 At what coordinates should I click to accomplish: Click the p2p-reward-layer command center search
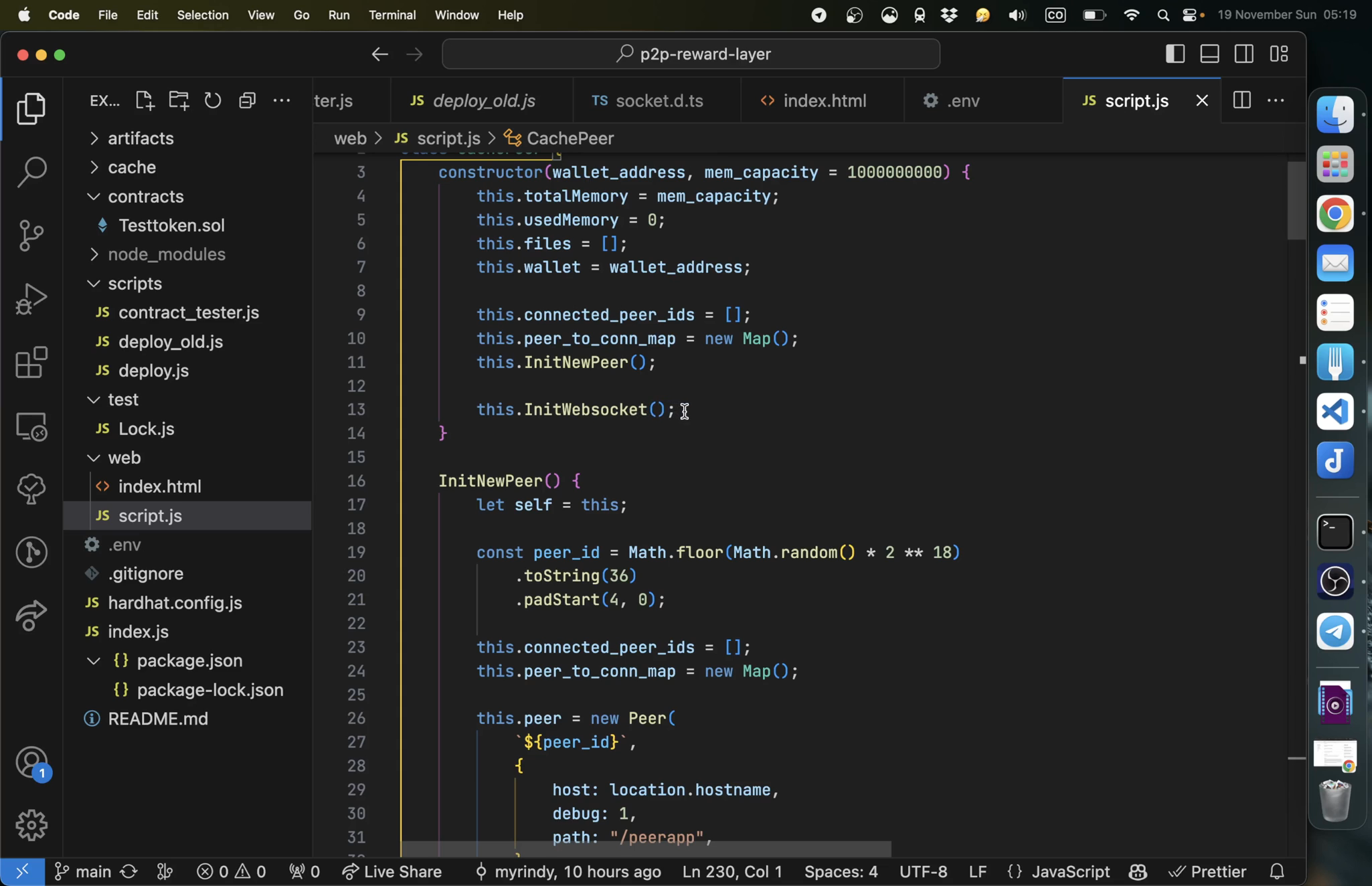(x=691, y=54)
